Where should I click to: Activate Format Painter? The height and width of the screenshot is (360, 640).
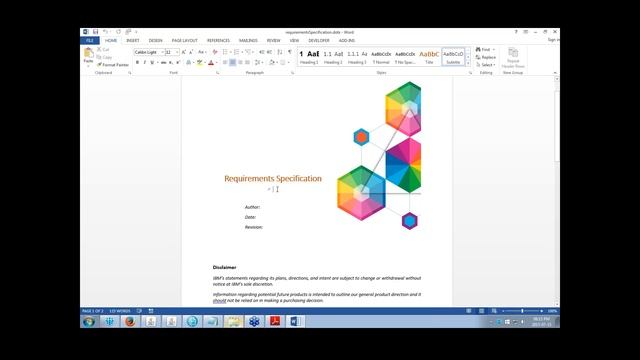pyautogui.click(x=113, y=64)
